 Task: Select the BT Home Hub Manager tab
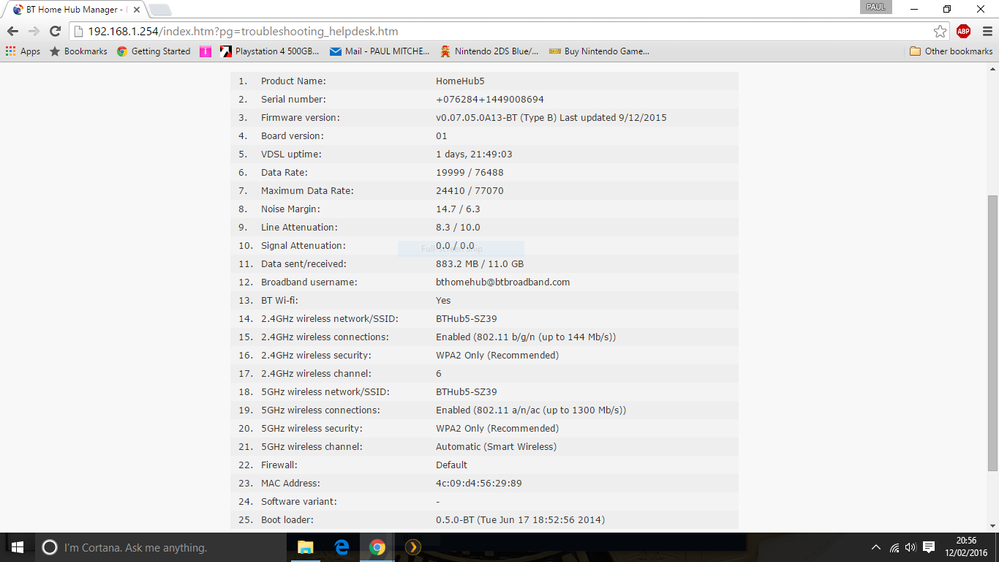pyautogui.click(x=73, y=10)
